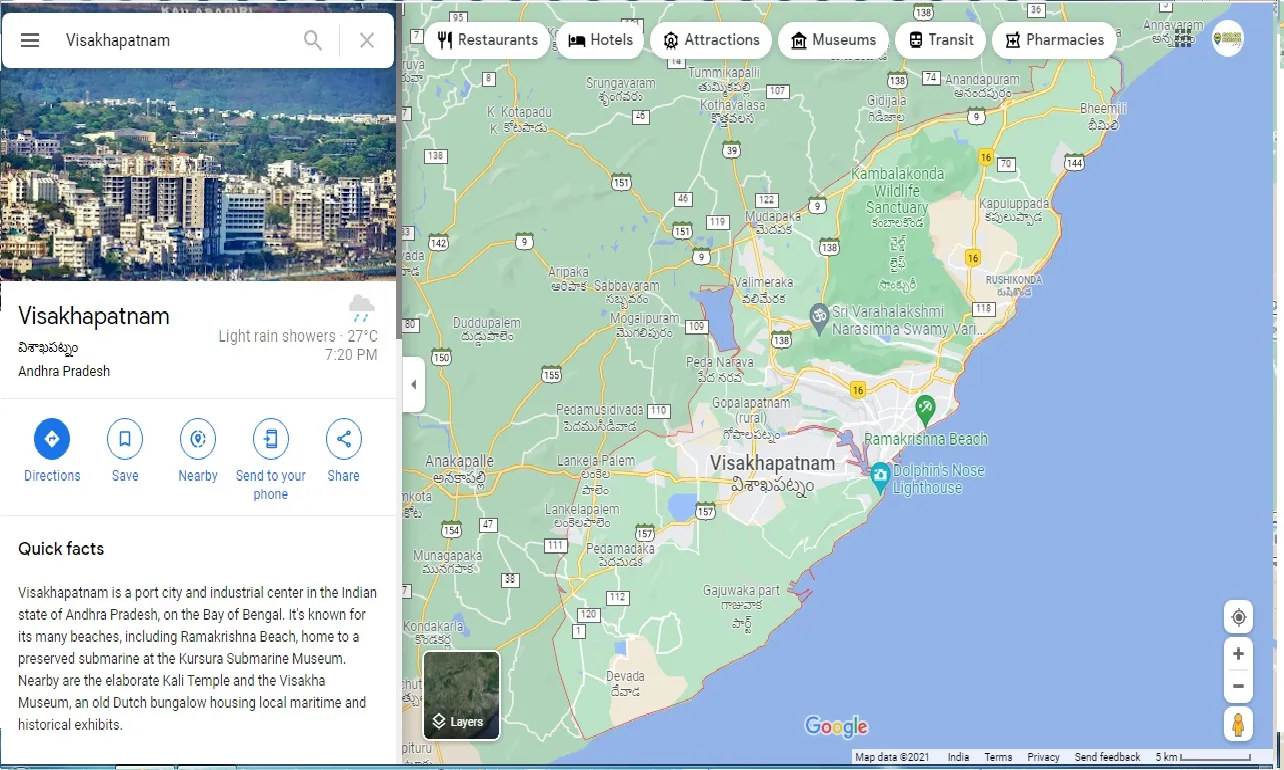The height and width of the screenshot is (770, 1284).
Task: Filter map by Museums
Action: pyautogui.click(x=833, y=40)
